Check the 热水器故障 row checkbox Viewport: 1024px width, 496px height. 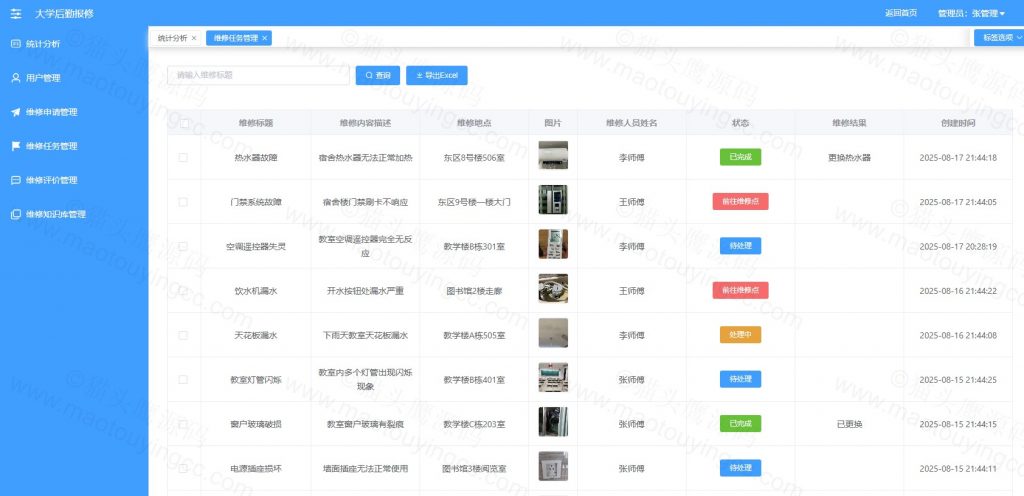tap(183, 157)
